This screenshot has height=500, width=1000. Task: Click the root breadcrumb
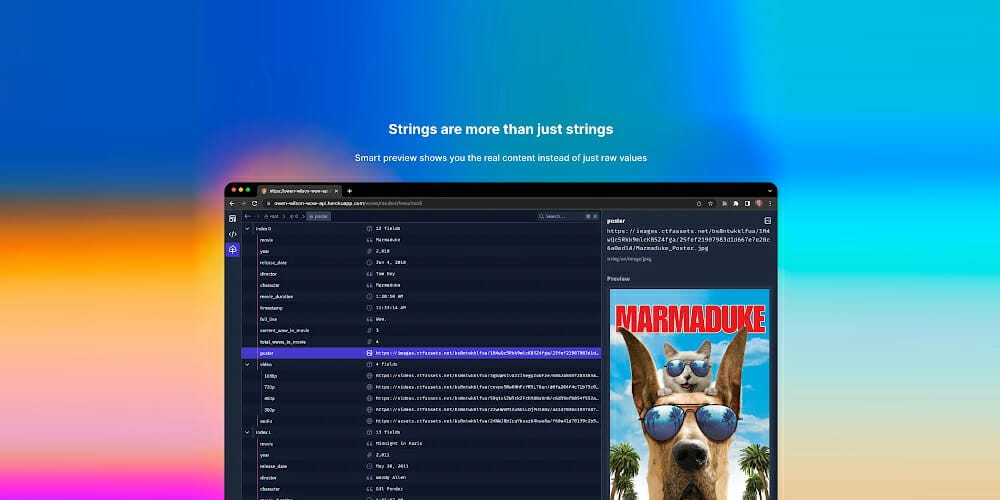(272, 216)
